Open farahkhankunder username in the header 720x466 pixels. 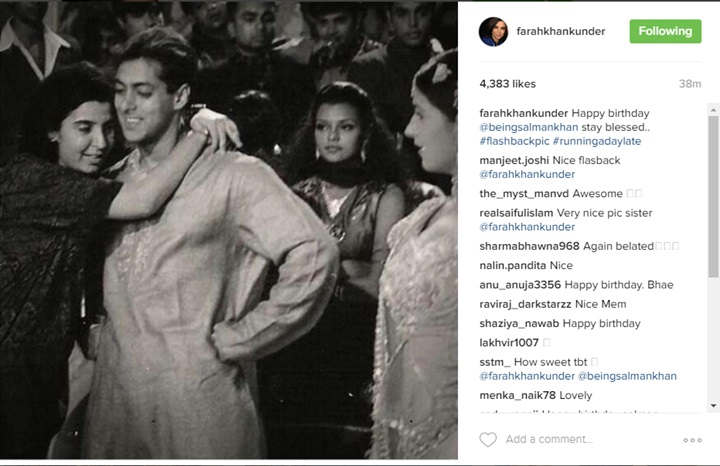(561, 31)
